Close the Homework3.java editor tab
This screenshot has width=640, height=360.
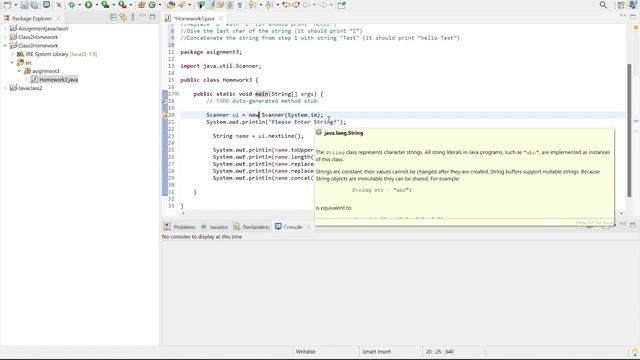tap(220, 18)
